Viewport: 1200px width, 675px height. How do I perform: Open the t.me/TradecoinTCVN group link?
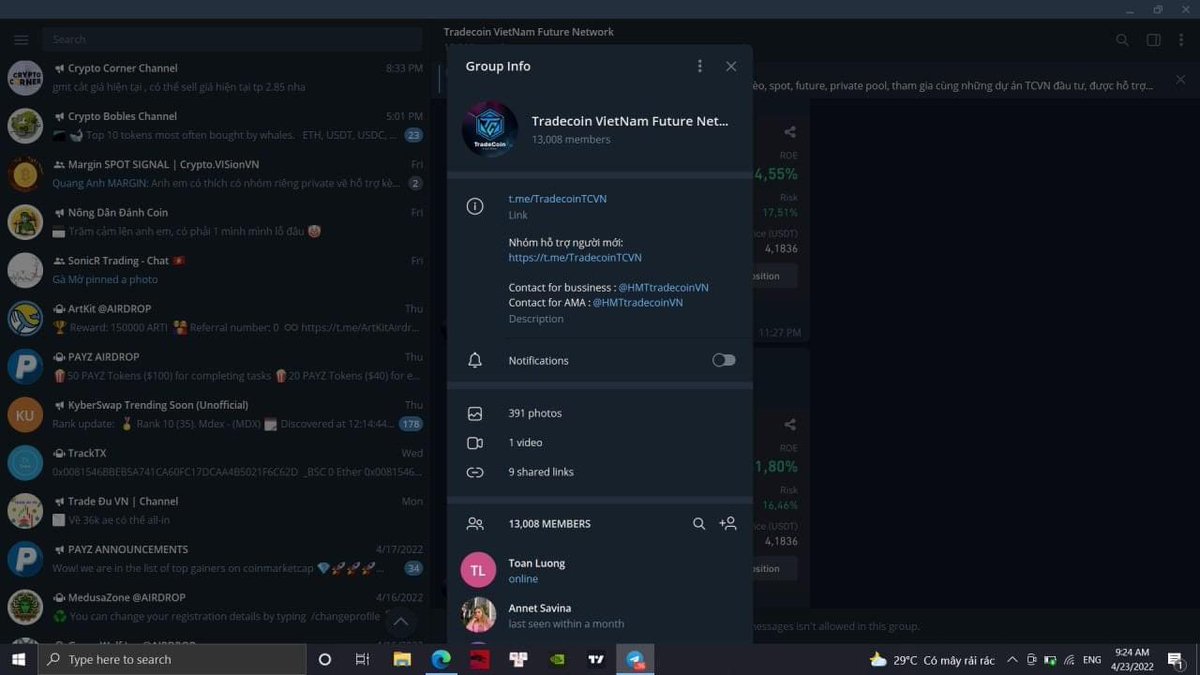[557, 199]
